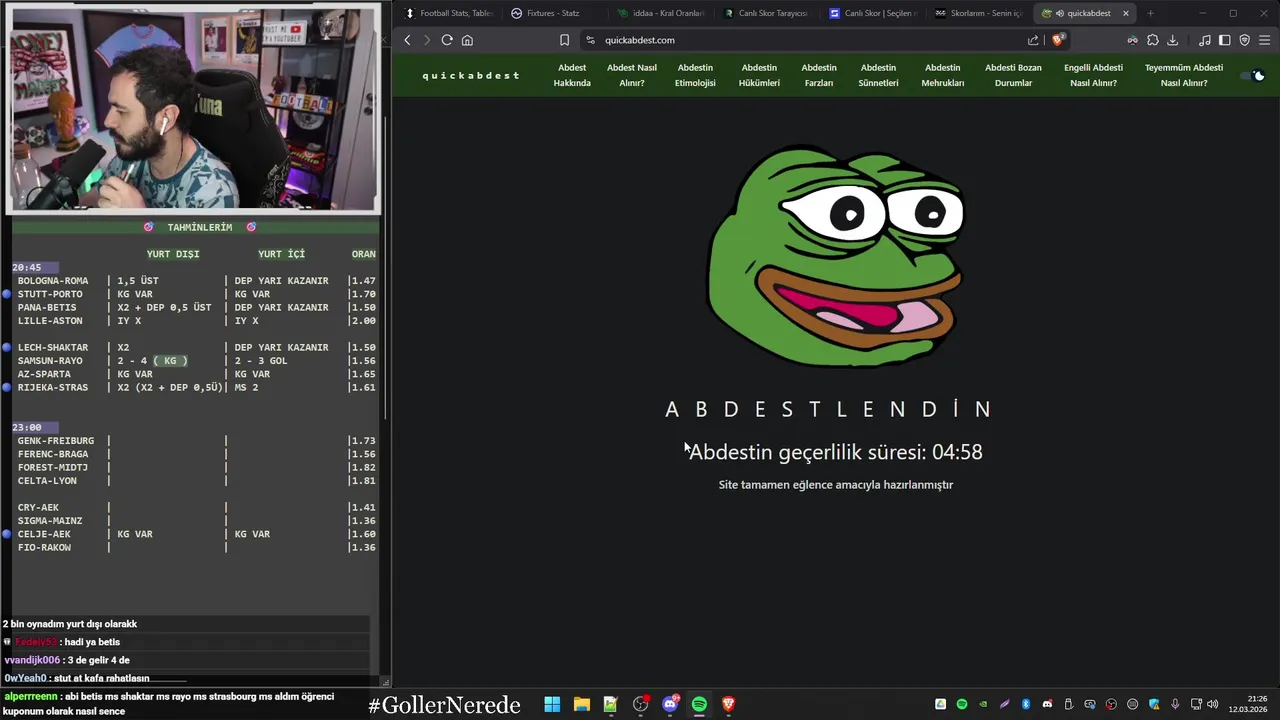The height and width of the screenshot is (720, 1280).
Task: Open OBS Studio from the taskbar
Action: pos(640,704)
